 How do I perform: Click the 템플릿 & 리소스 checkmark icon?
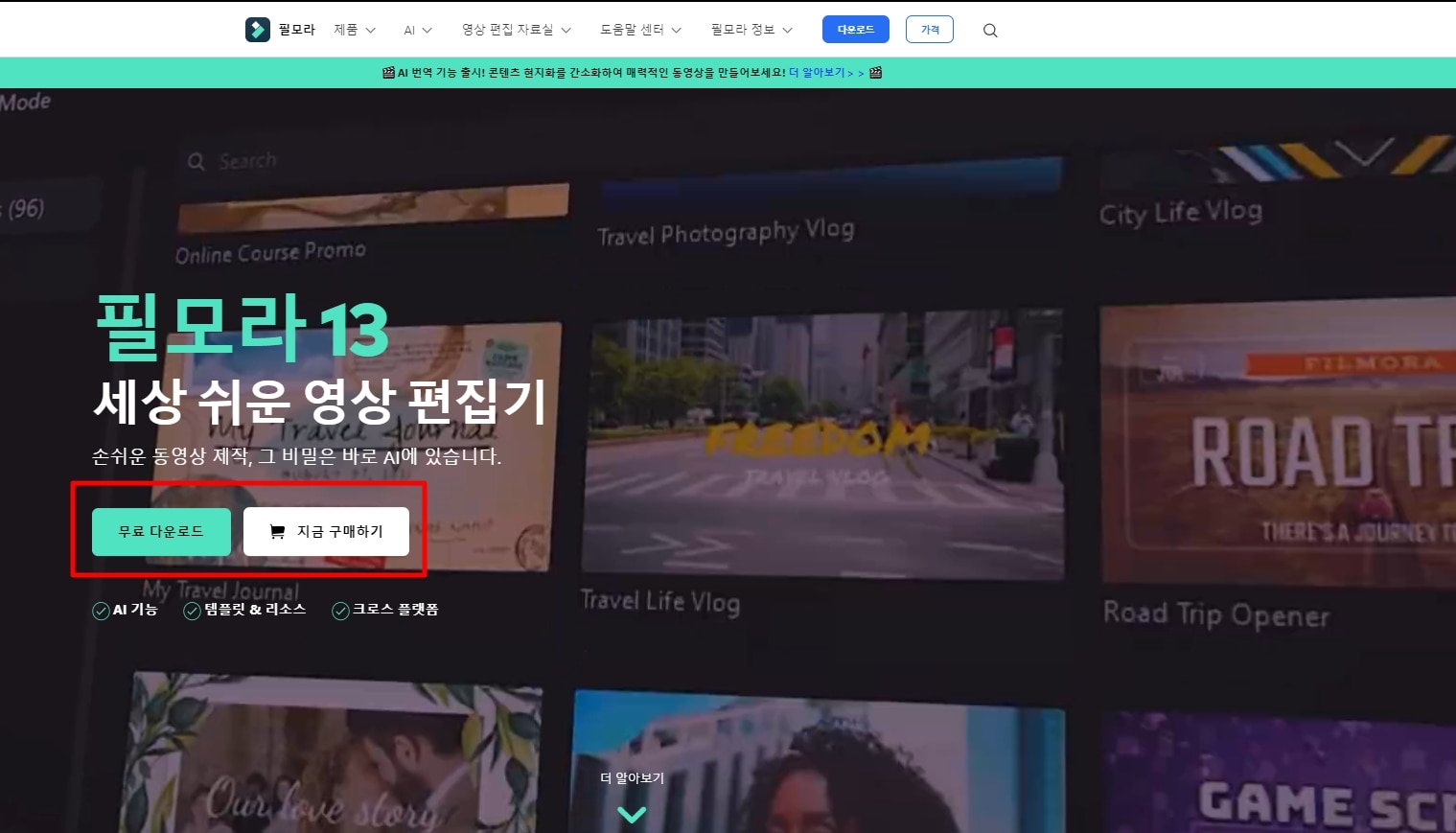[x=192, y=611]
